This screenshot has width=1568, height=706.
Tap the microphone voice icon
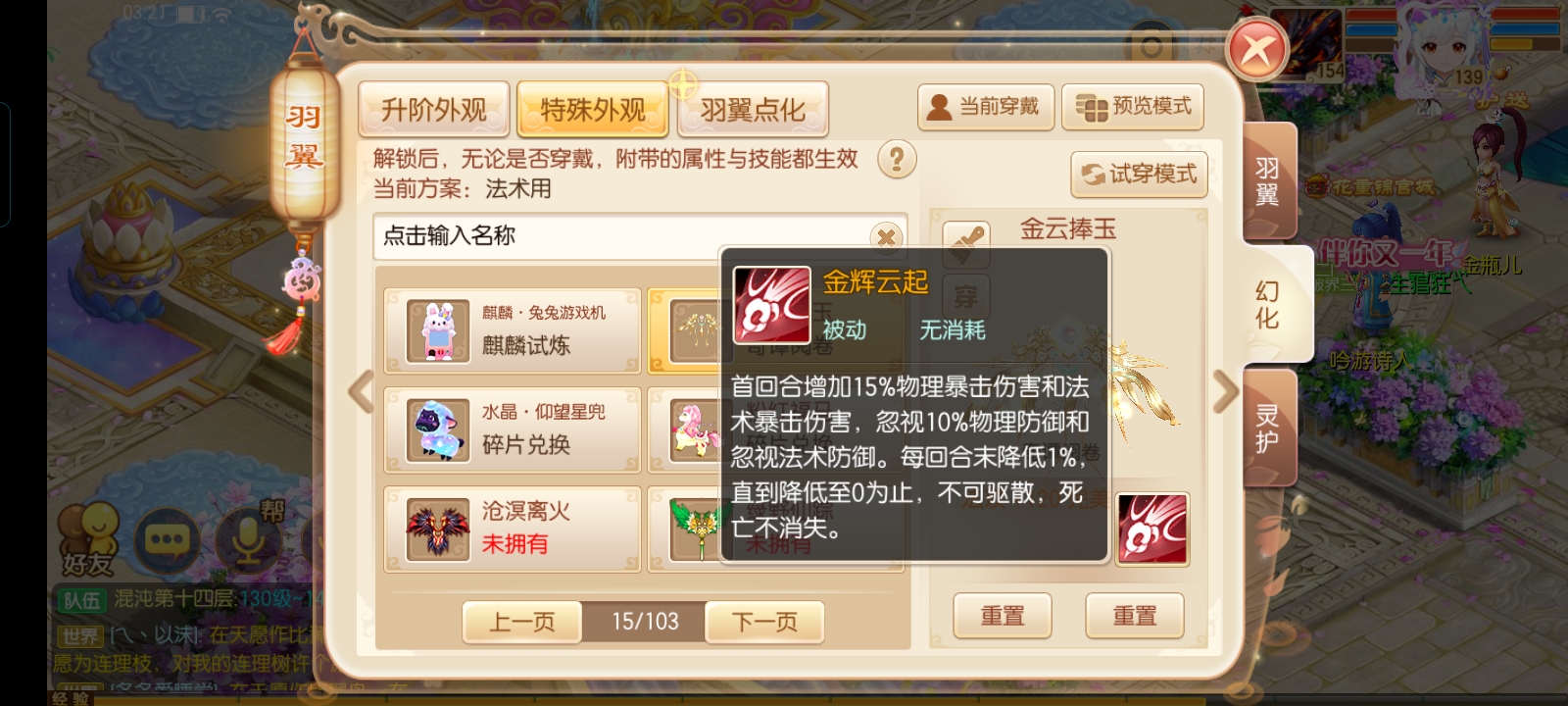point(249,538)
